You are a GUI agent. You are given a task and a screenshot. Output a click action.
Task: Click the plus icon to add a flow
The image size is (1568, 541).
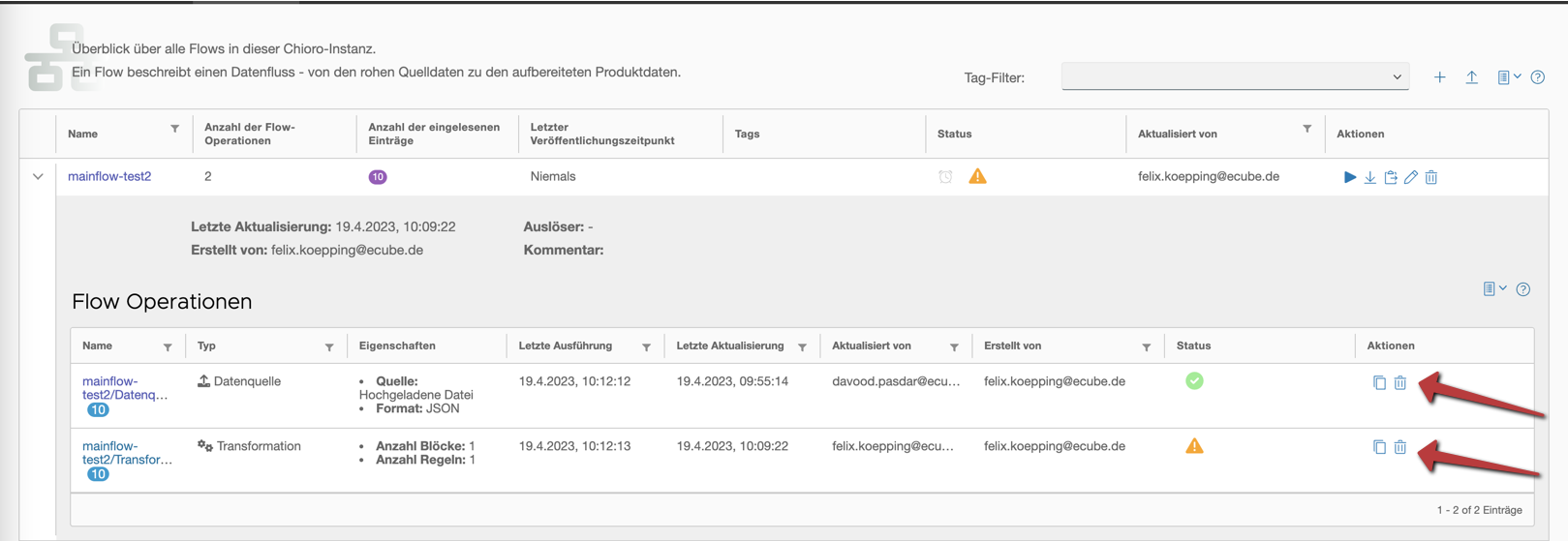[x=1440, y=77]
